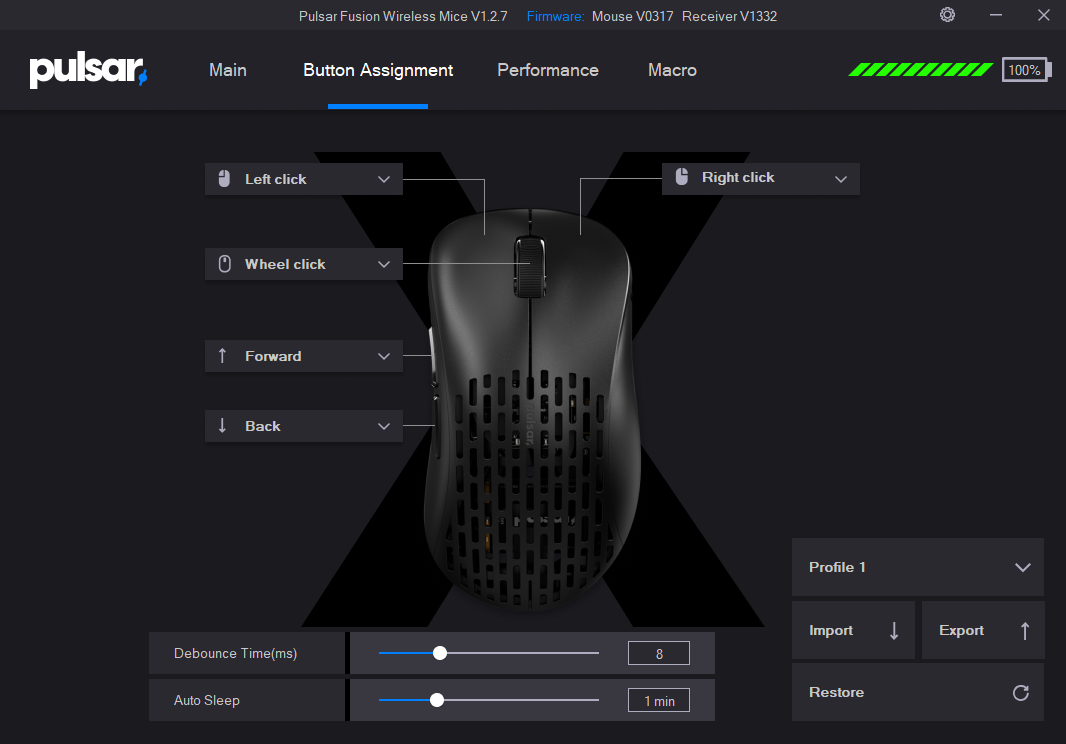
Task: Click the Pulsar logo
Action: tap(88, 71)
